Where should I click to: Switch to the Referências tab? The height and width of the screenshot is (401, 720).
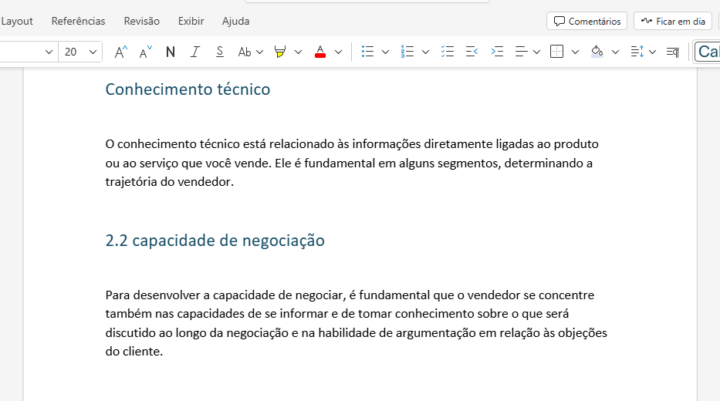[78, 21]
